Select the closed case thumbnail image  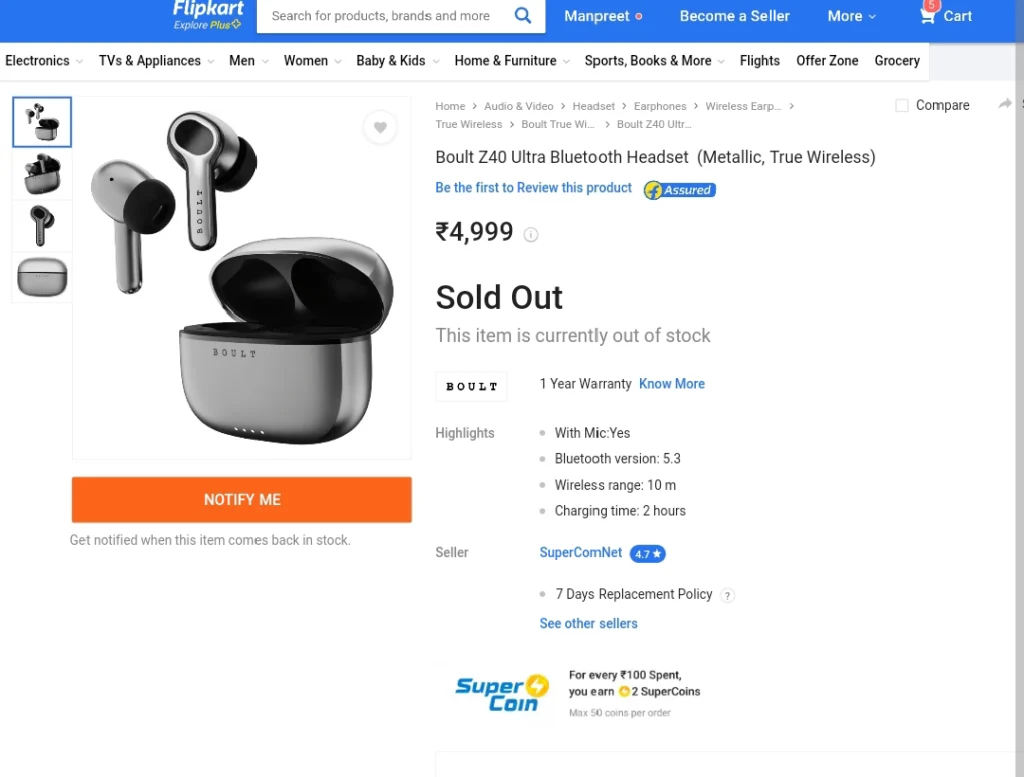tap(42, 278)
